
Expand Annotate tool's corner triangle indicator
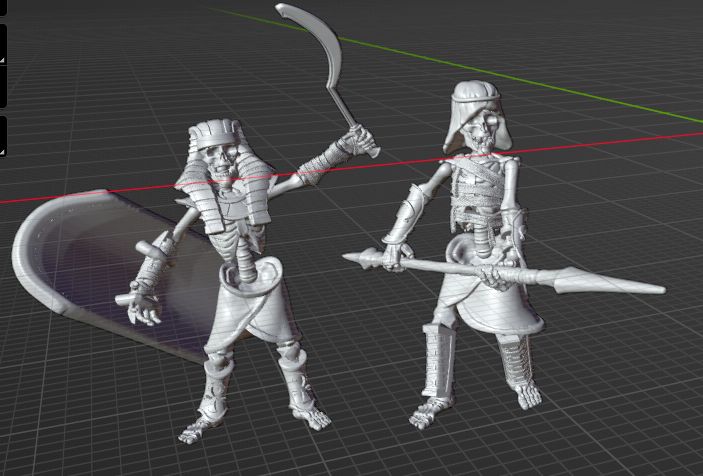[4, 61]
